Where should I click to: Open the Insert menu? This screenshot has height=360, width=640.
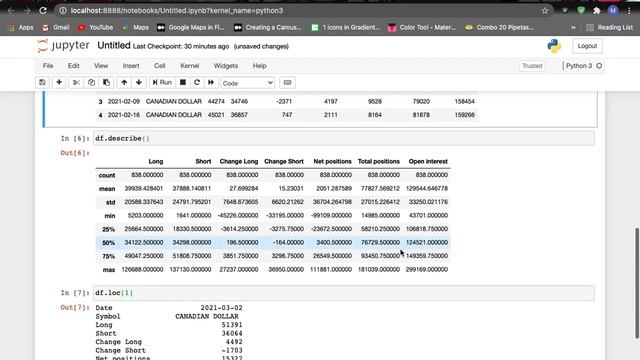pyautogui.click(x=131, y=66)
